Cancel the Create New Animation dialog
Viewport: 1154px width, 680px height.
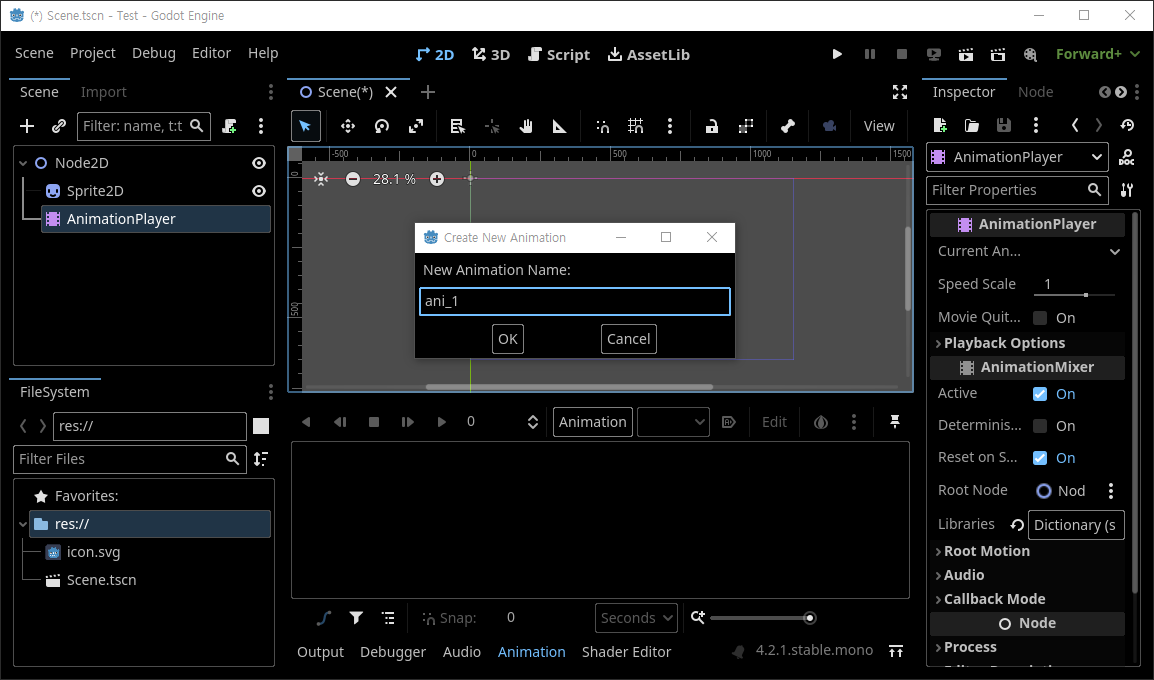click(x=629, y=339)
